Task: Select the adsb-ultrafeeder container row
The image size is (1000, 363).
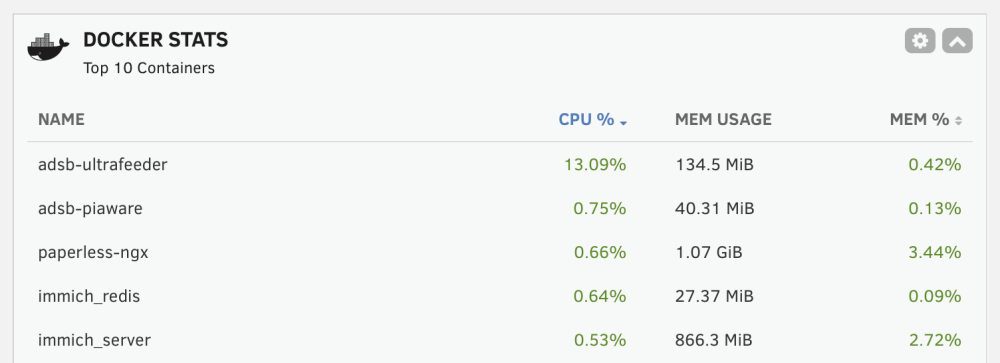Action: point(500,165)
